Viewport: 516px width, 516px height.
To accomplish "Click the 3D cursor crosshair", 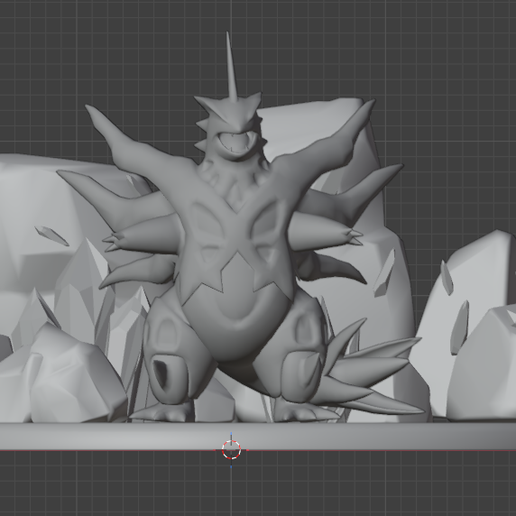I will 231,450.
